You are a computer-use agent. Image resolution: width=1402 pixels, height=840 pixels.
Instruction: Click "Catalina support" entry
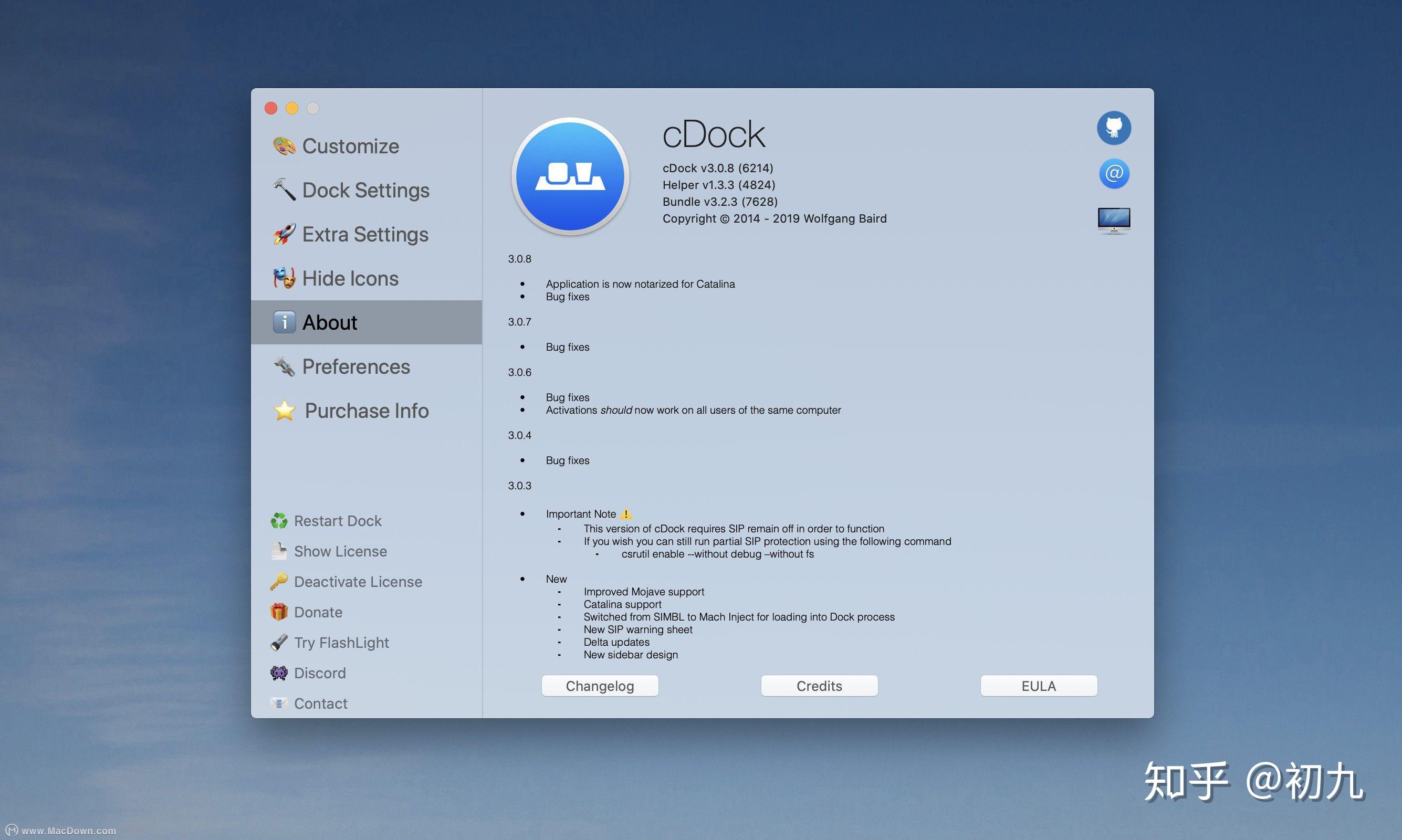click(x=623, y=604)
